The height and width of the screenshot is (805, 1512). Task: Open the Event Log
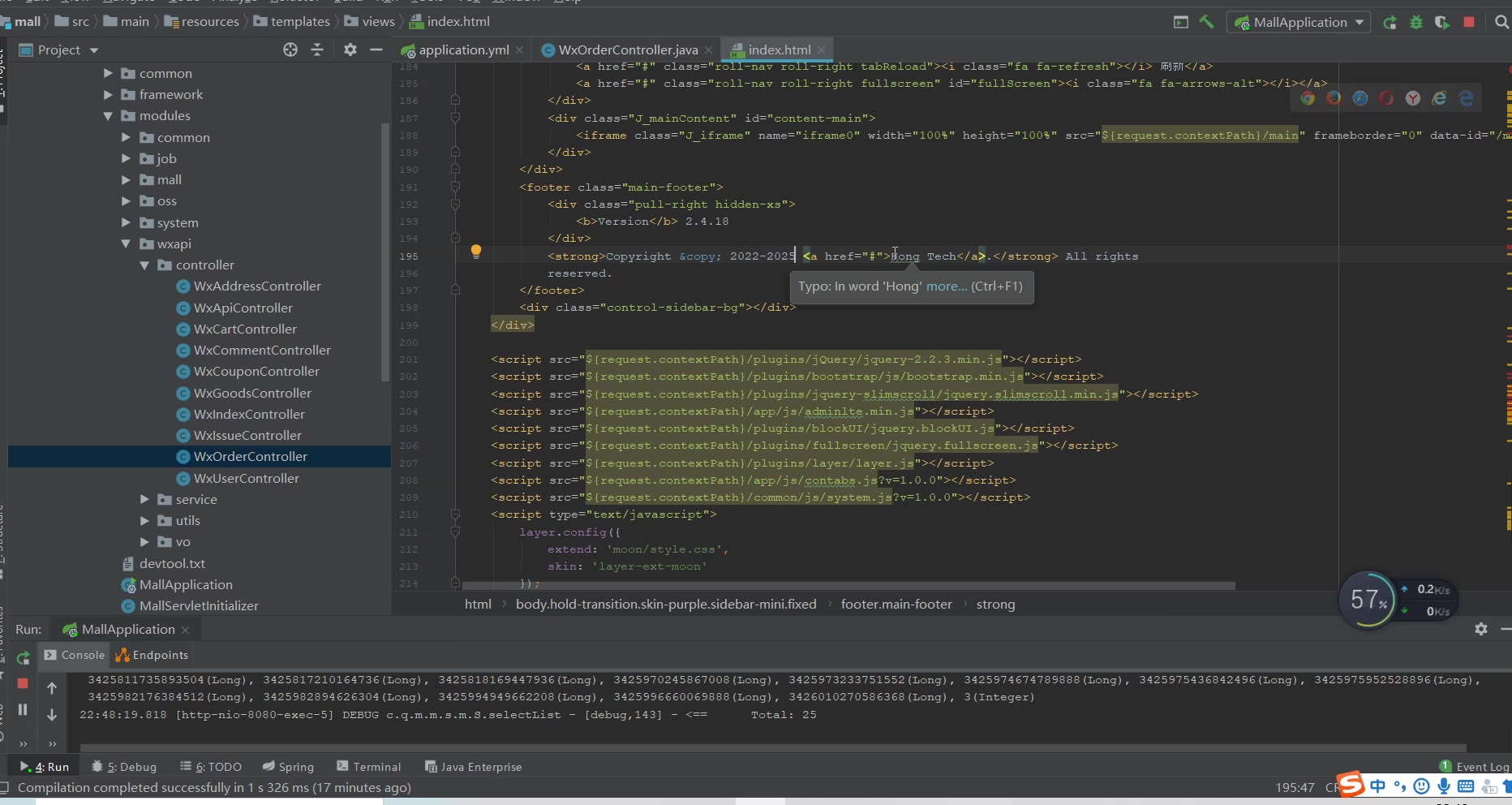[x=1474, y=767]
